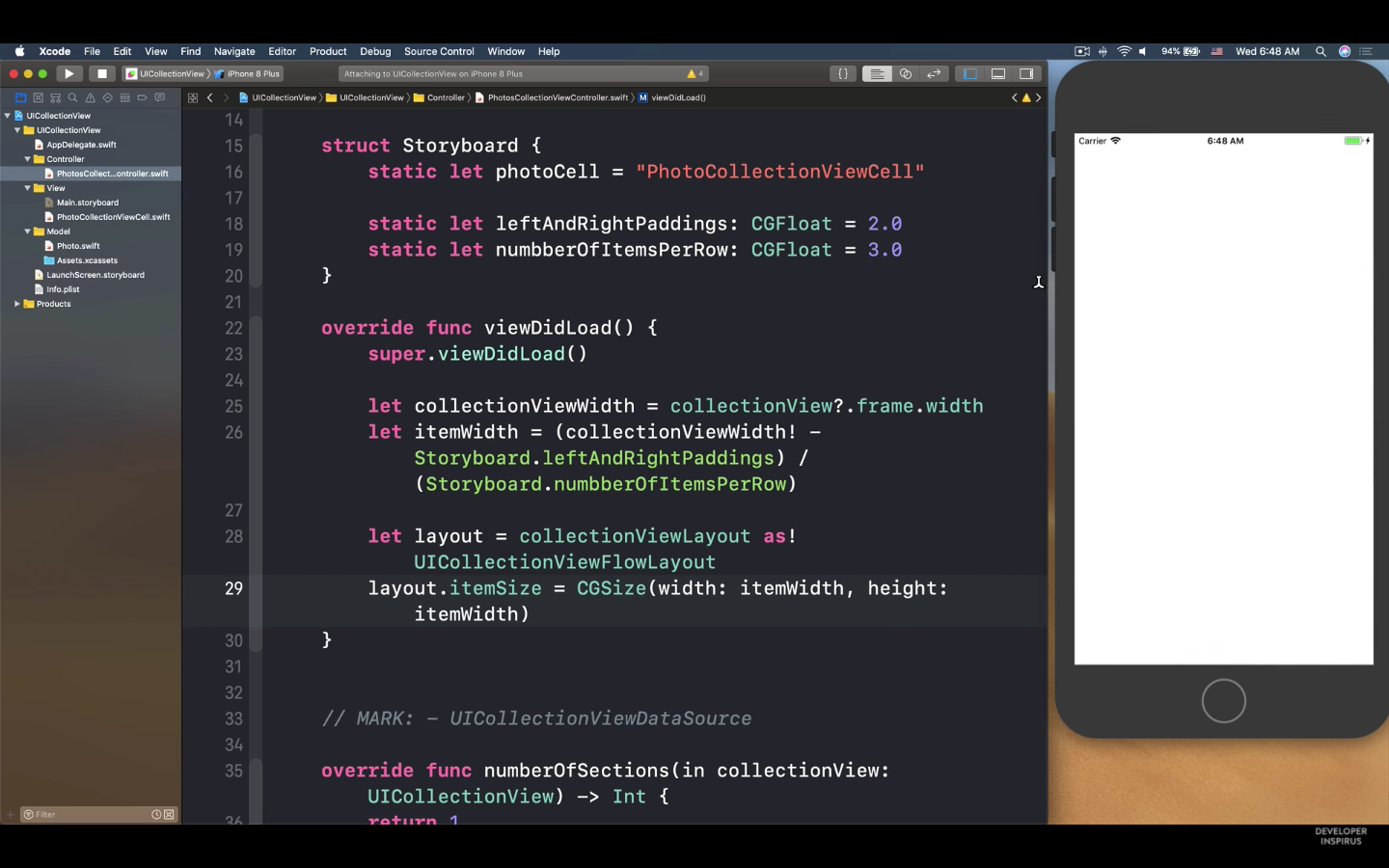
Task: Show the Issue navigator
Action: click(x=90, y=97)
